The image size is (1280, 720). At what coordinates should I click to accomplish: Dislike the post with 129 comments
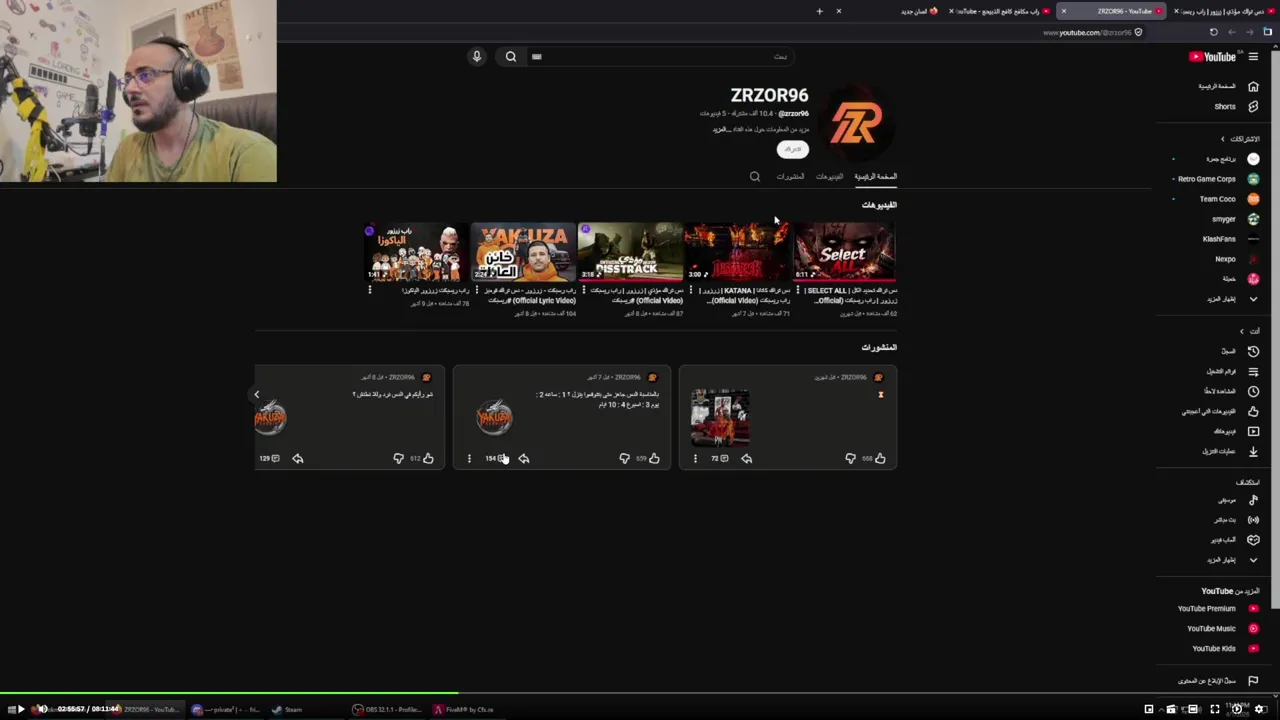(x=398, y=458)
